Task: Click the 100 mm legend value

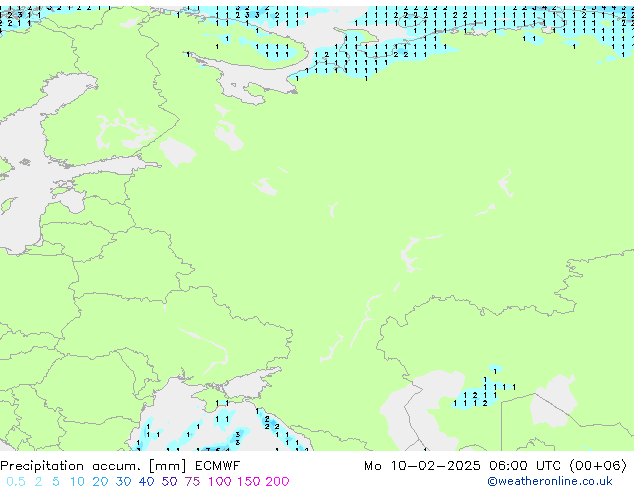Action: click(x=220, y=482)
